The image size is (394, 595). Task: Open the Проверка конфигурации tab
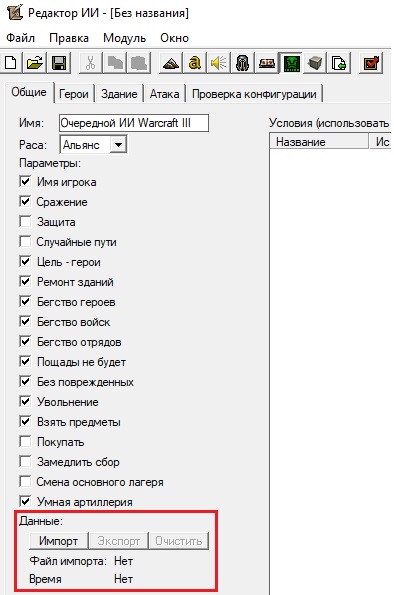point(254,94)
